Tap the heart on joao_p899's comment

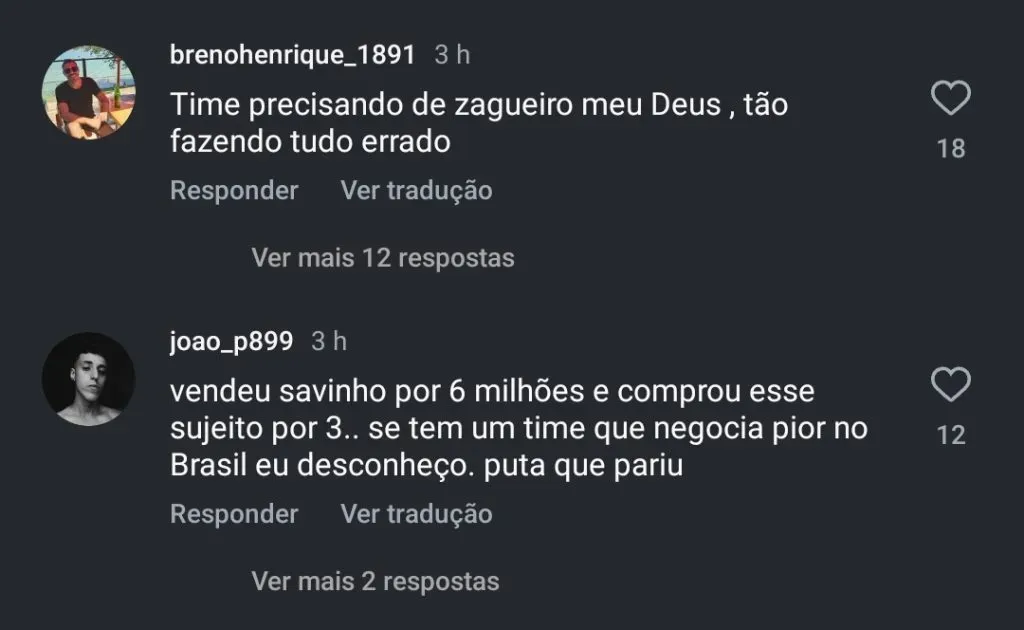[x=950, y=385]
